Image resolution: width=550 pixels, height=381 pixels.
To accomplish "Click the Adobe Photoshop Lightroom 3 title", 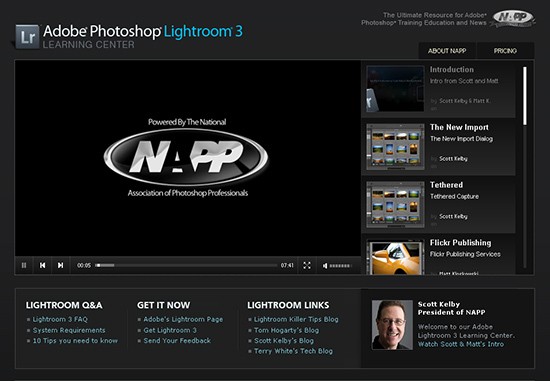I will click(143, 31).
